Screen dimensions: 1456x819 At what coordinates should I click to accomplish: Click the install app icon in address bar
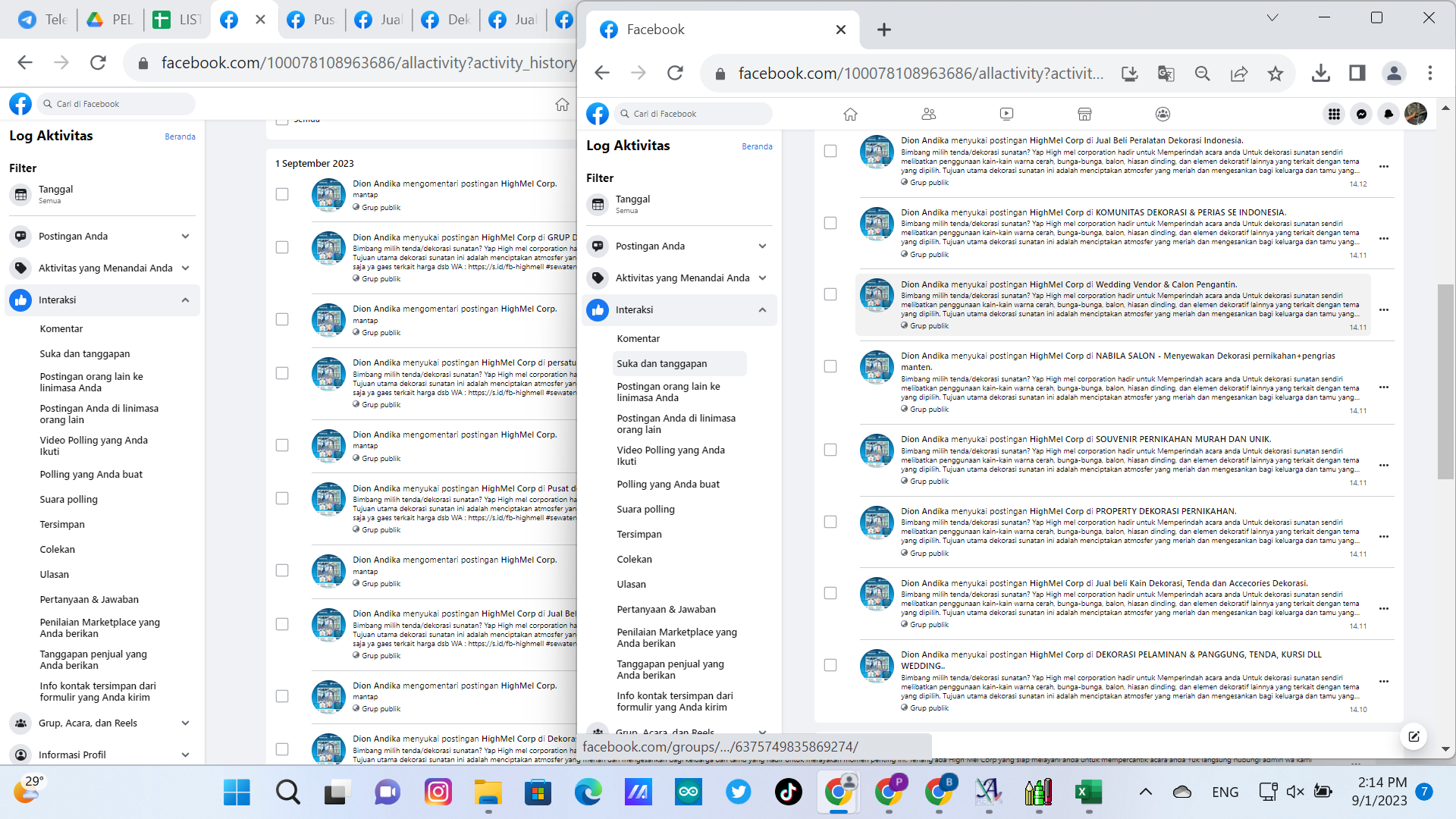point(1130,74)
